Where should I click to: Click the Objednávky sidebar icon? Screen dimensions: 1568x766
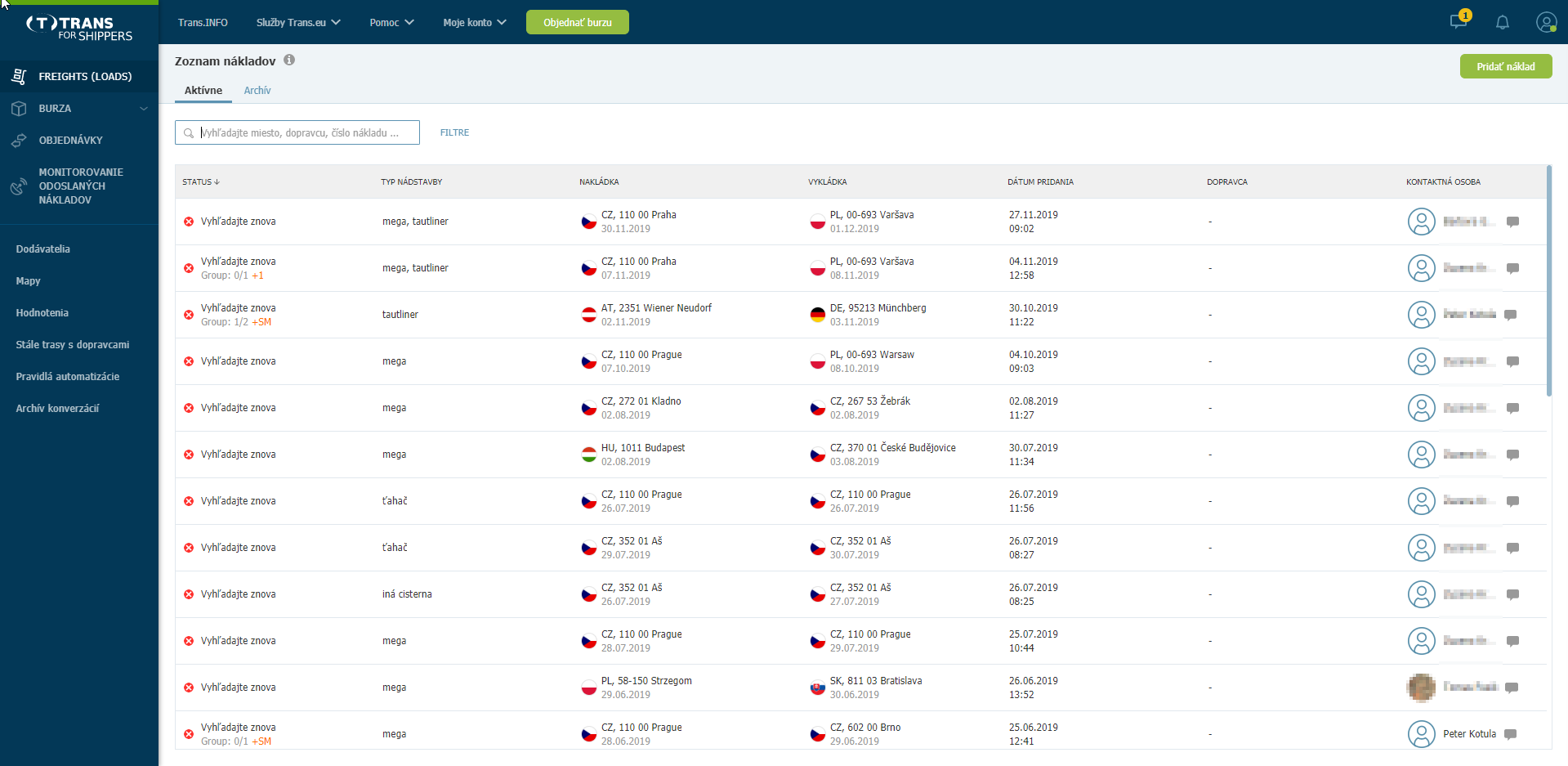pyautogui.click(x=19, y=140)
